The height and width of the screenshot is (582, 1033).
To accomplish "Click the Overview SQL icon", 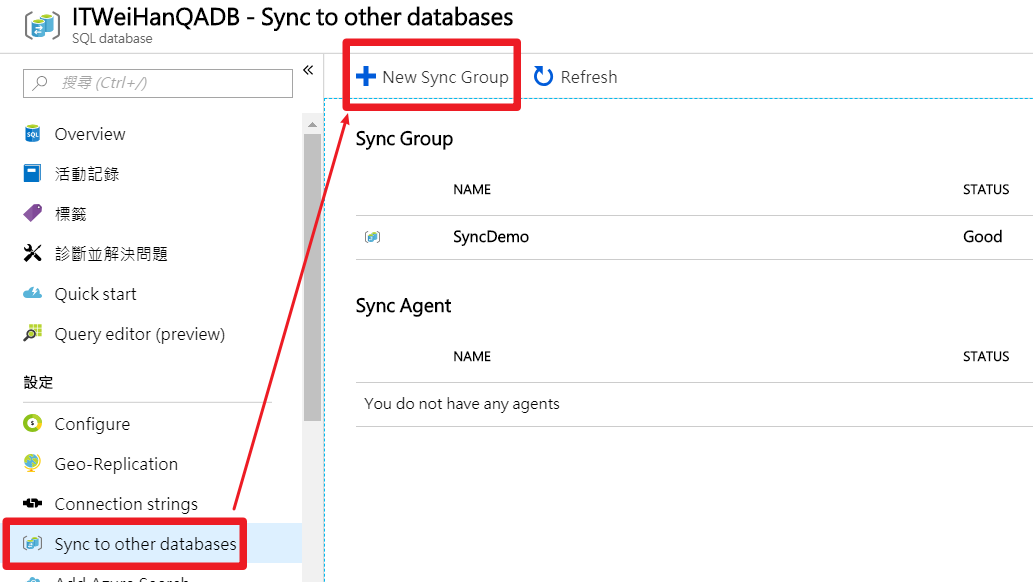I will [x=32, y=134].
